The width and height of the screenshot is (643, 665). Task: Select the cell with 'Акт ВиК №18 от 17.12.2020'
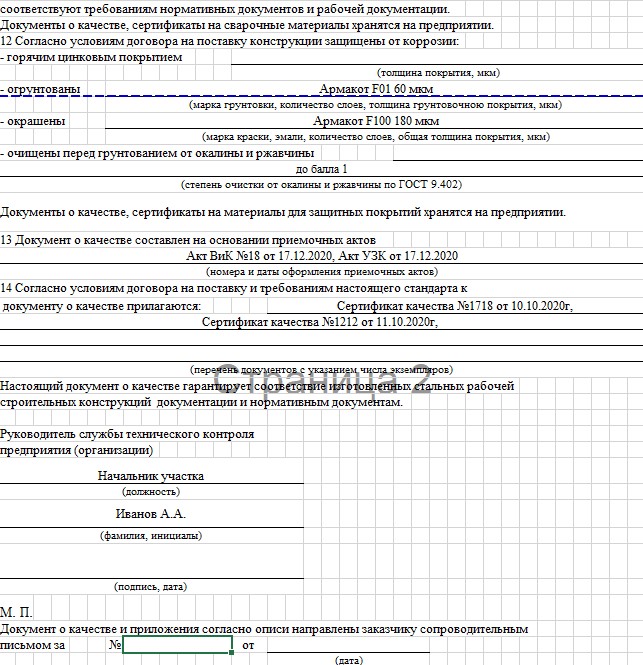[322, 256]
